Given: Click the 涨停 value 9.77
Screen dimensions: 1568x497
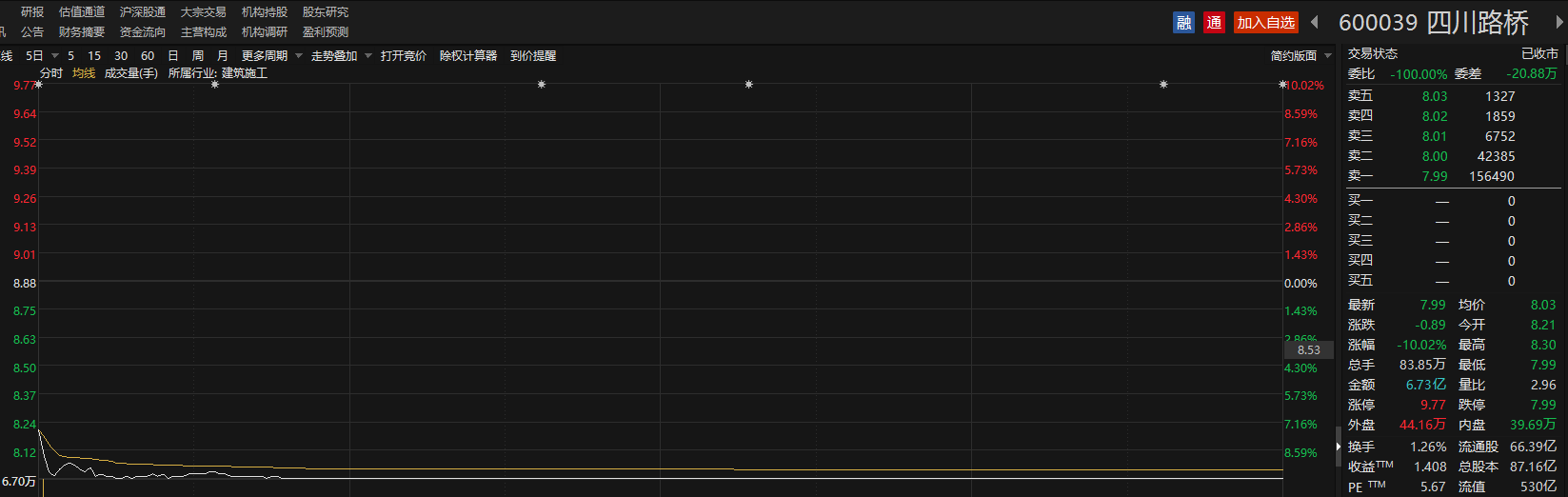Looking at the screenshot, I should click(1433, 405).
